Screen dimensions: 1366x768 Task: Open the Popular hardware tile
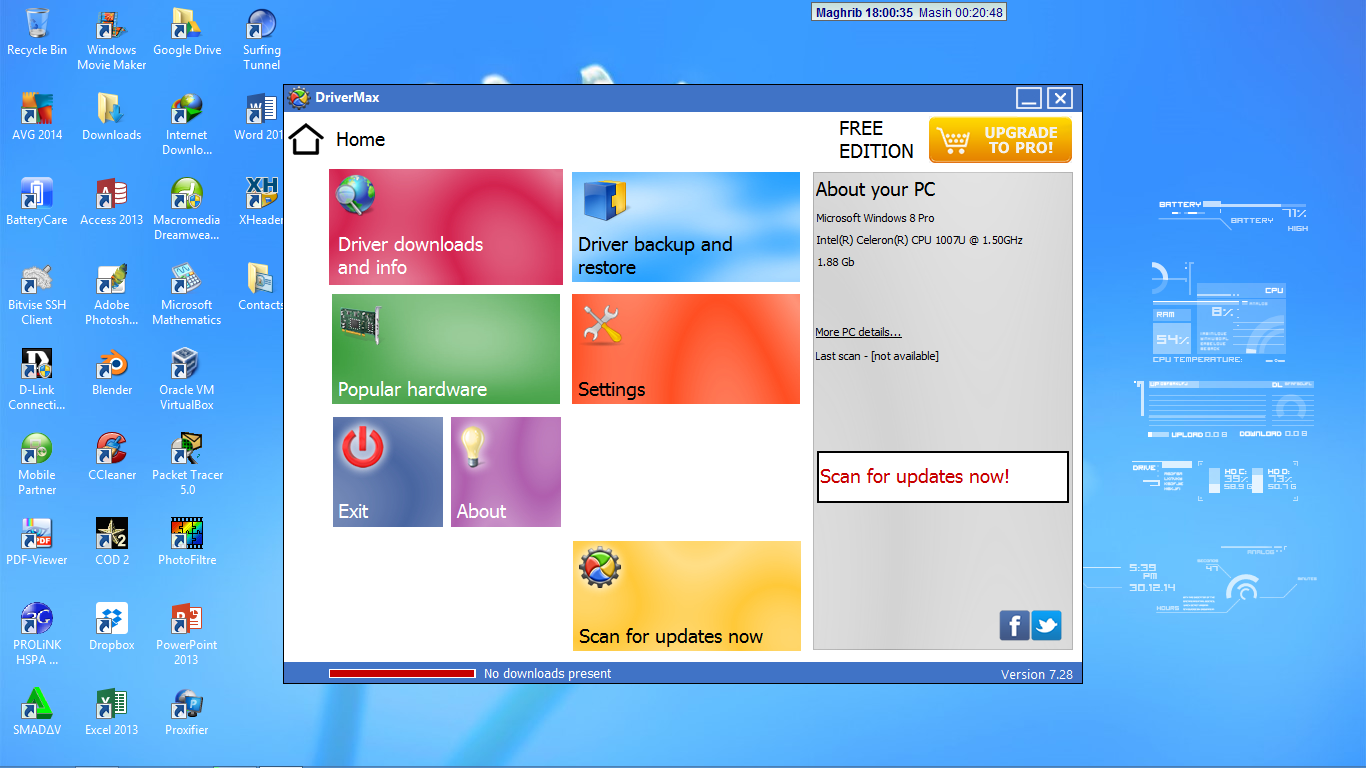coord(446,349)
